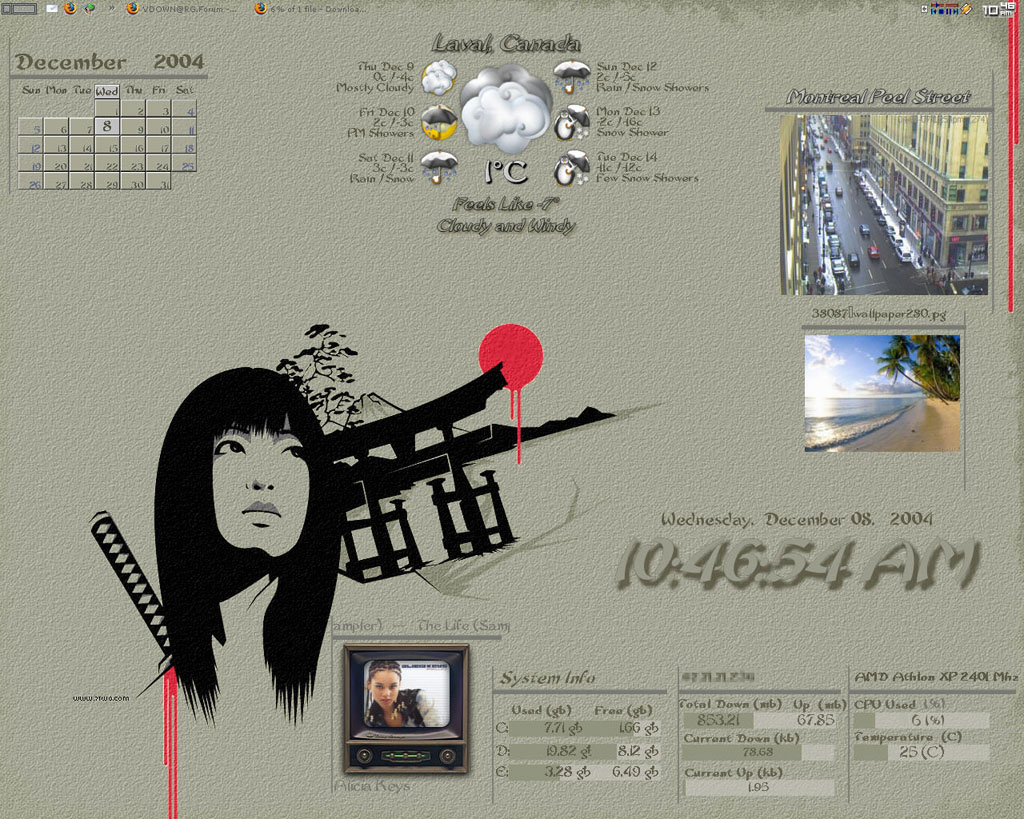Click the 'Mon Dec 13' forecast text
Image resolution: width=1024 pixels, height=819 pixels.
click(628, 112)
